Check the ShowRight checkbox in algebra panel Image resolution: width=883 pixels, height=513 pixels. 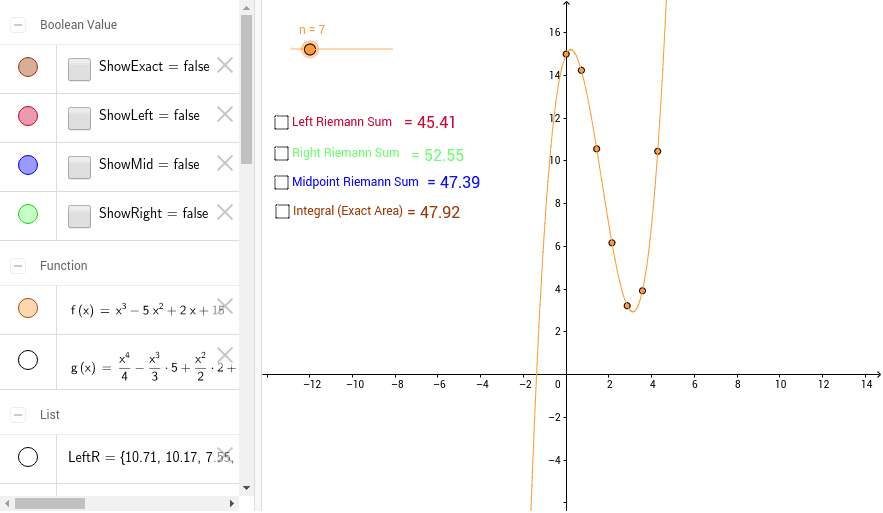tap(79, 216)
